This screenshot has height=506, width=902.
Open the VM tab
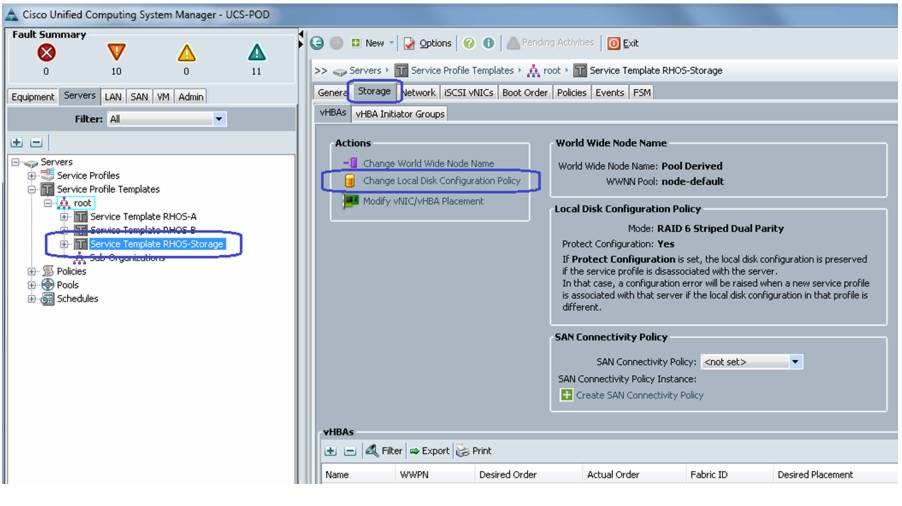click(x=163, y=97)
